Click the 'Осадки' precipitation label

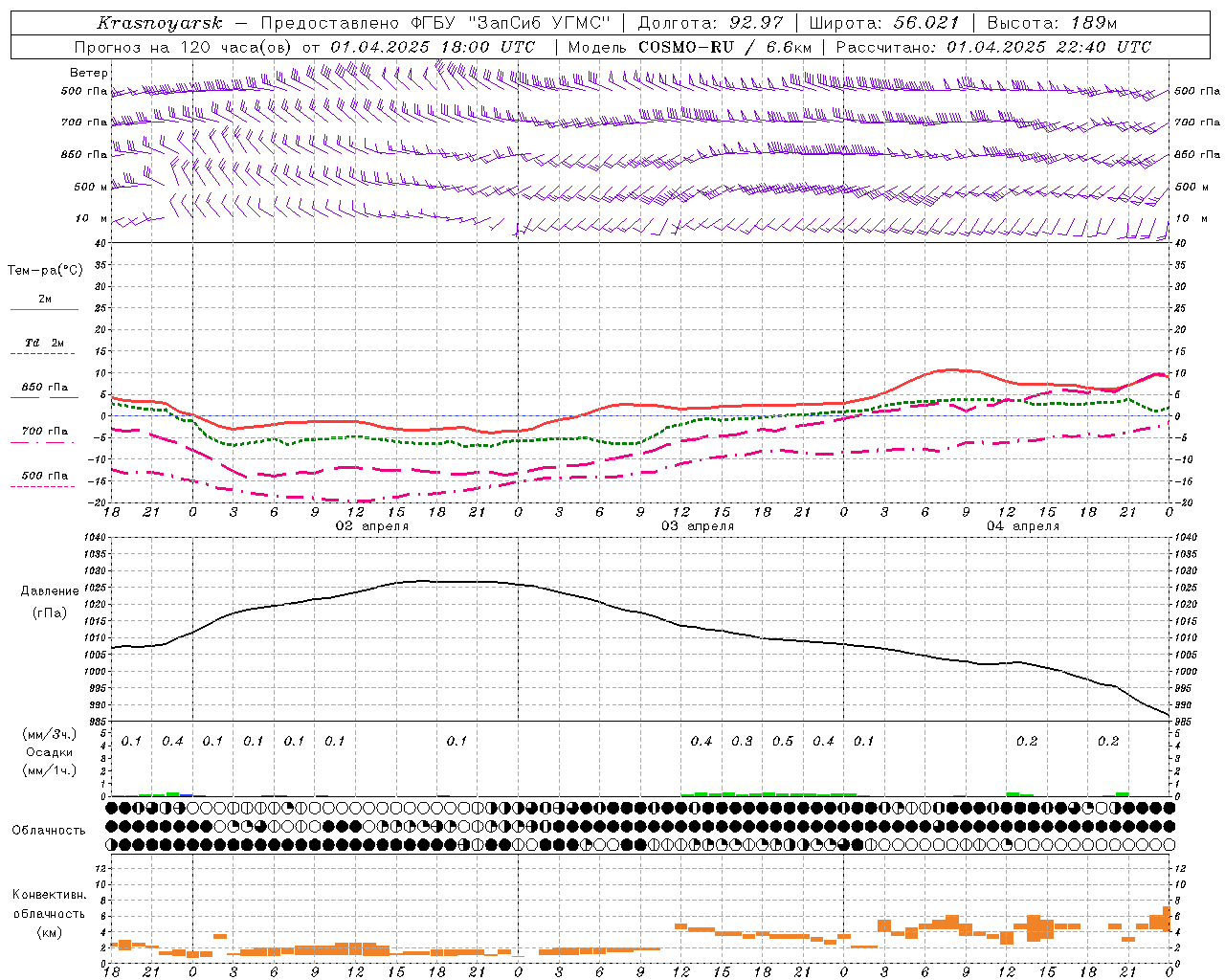(x=50, y=752)
